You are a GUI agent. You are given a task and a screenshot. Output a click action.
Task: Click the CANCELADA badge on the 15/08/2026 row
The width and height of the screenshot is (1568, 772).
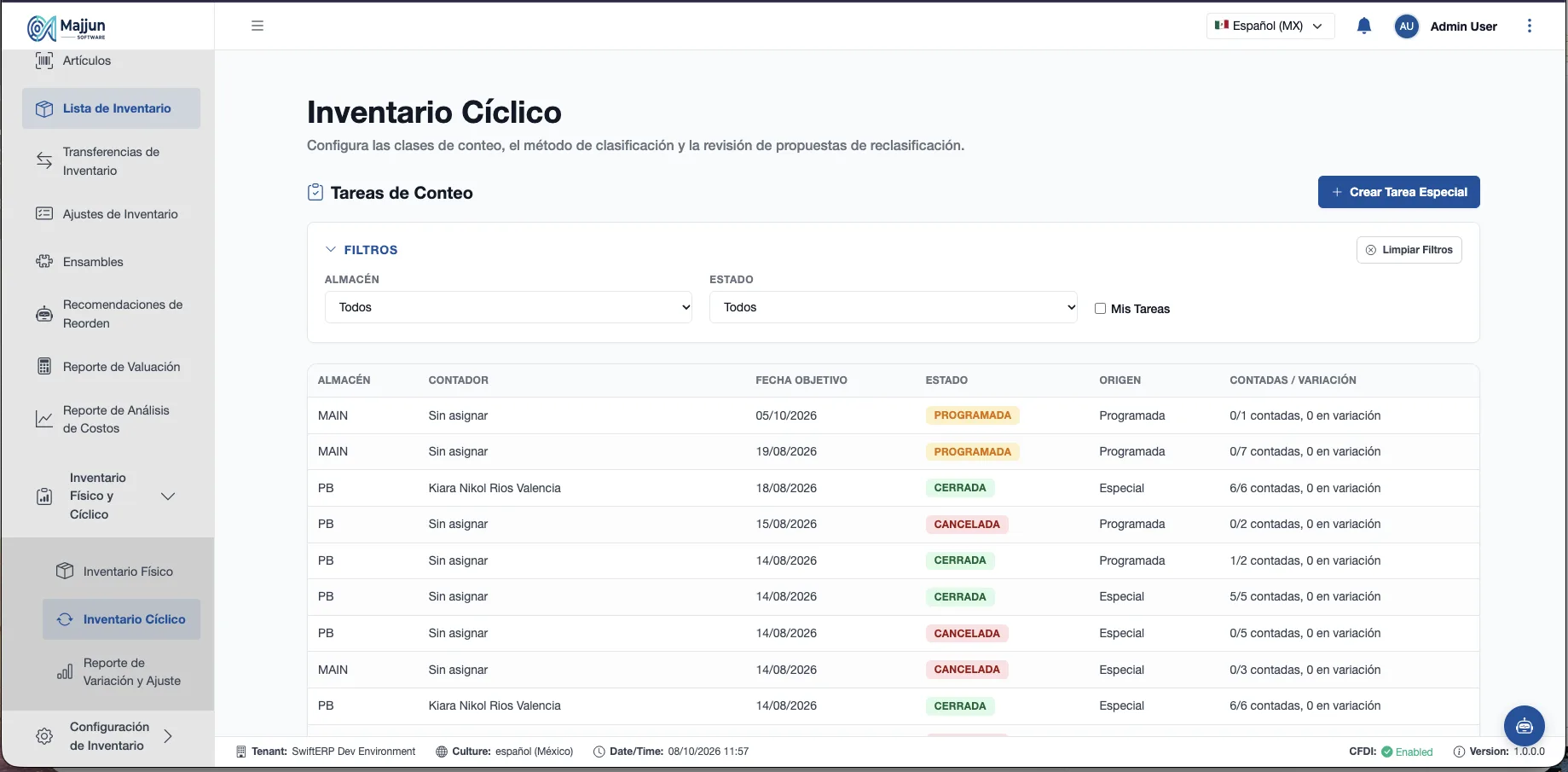tap(967, 525)
